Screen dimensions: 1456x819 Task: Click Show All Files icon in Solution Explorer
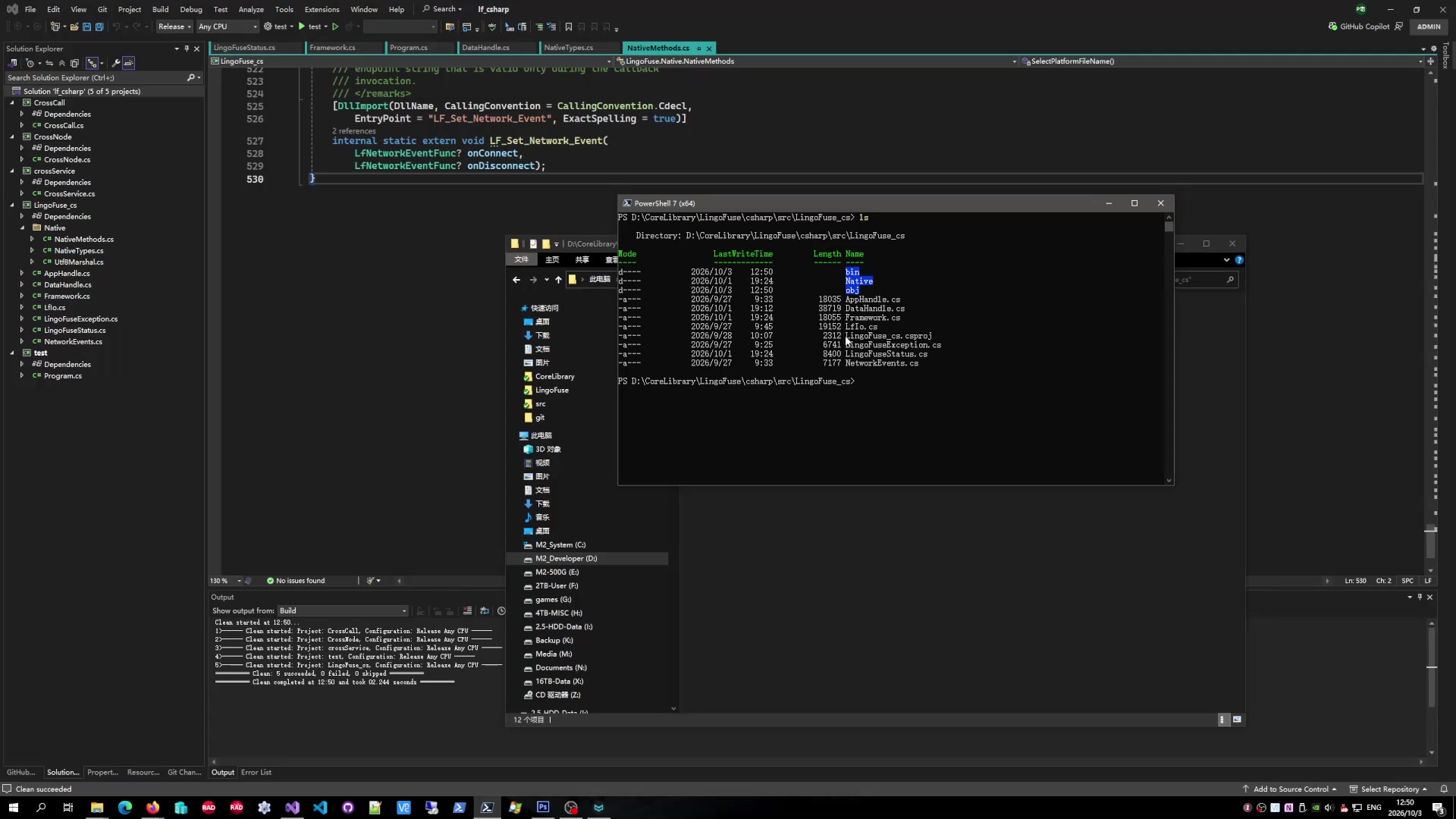click(x=74, y=63)
